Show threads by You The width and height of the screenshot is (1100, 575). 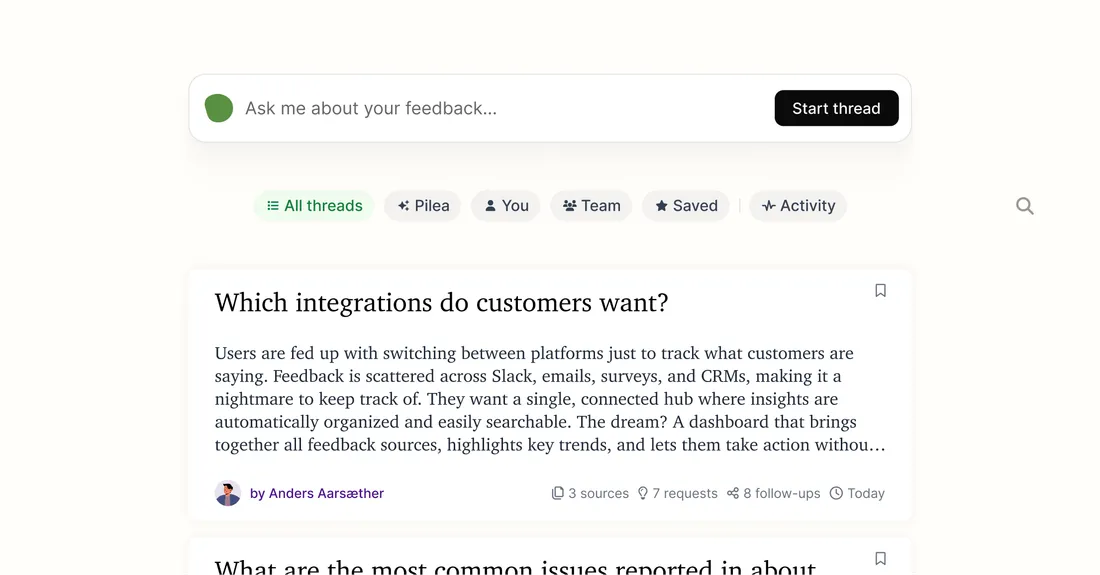click(506, 205)
